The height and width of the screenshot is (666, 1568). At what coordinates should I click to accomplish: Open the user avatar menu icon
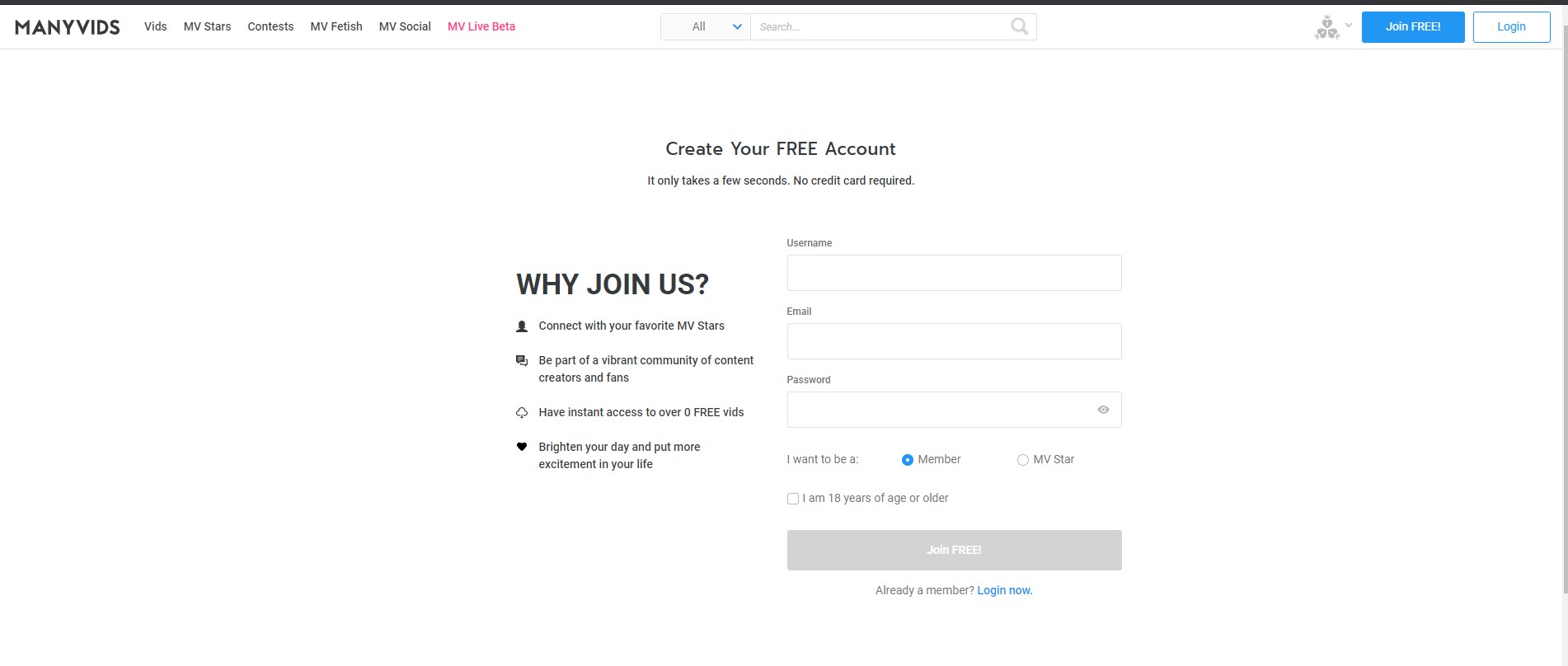[x=1326, y=27]
